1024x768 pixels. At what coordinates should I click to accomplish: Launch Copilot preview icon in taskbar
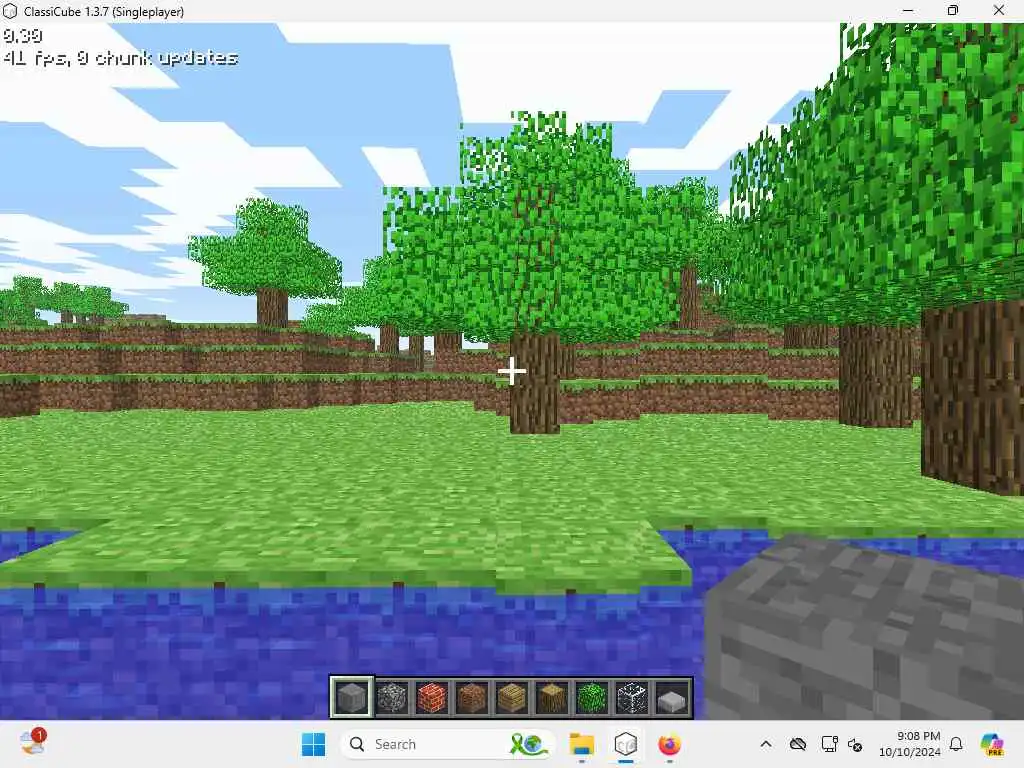[993, 744]
